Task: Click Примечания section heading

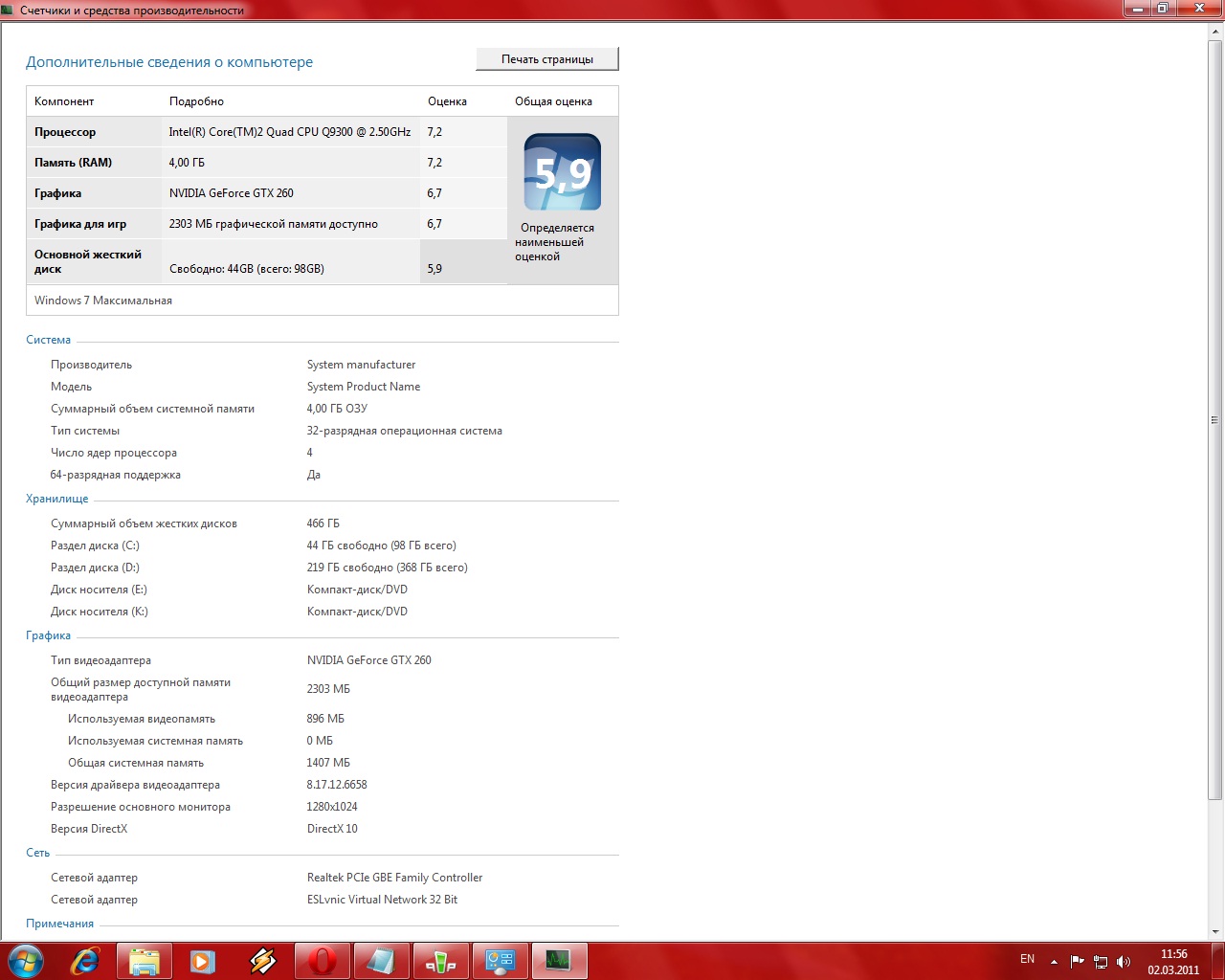Action: click(x=59, y=924)
